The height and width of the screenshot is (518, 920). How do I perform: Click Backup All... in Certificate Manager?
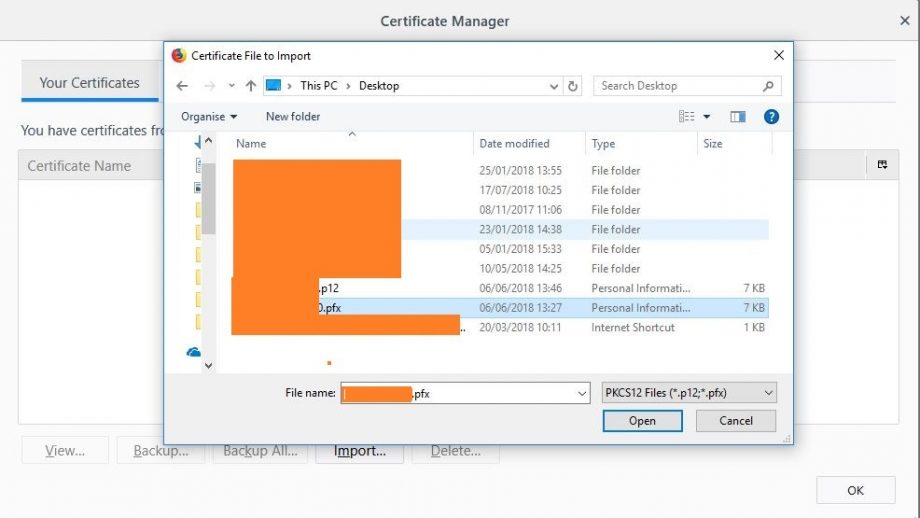pyautogui.click(x=260, y=451)
